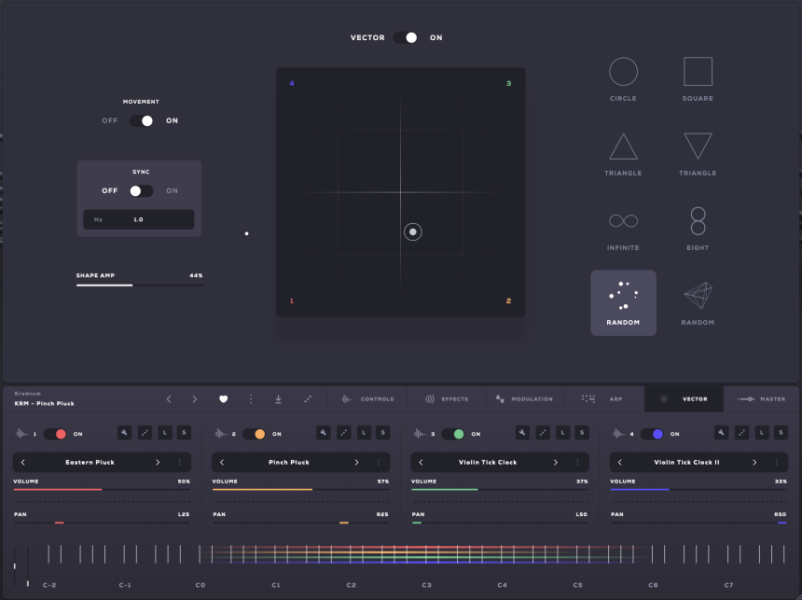Select the Circle vector shape
Image resolution: width=802 pixels, height=600 pixels.
pyautogui.click(x=623, y=78)
